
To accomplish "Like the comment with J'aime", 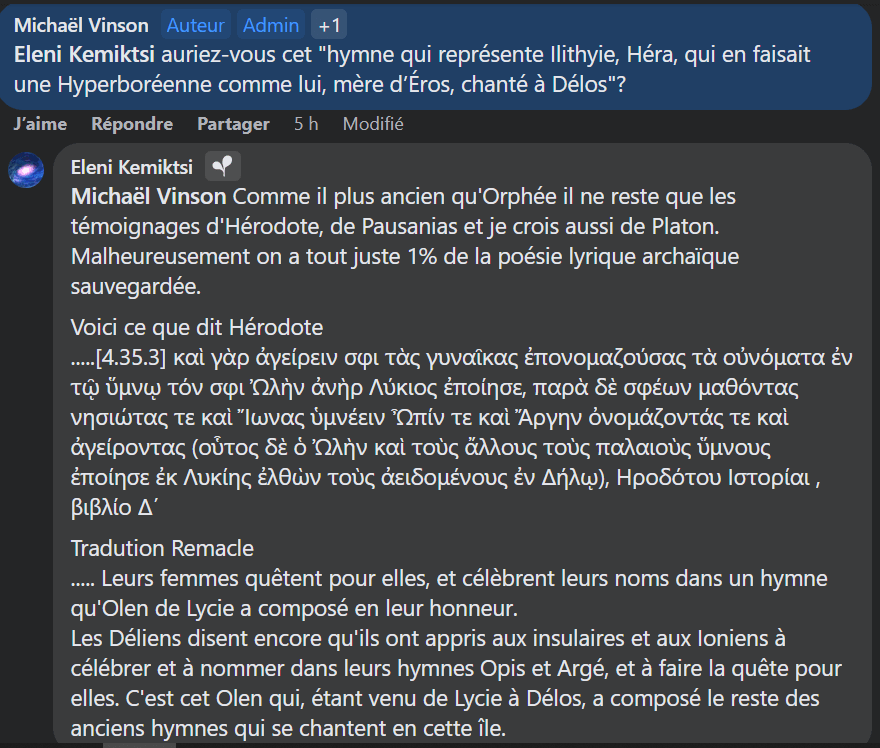I will tap(41, 124).
